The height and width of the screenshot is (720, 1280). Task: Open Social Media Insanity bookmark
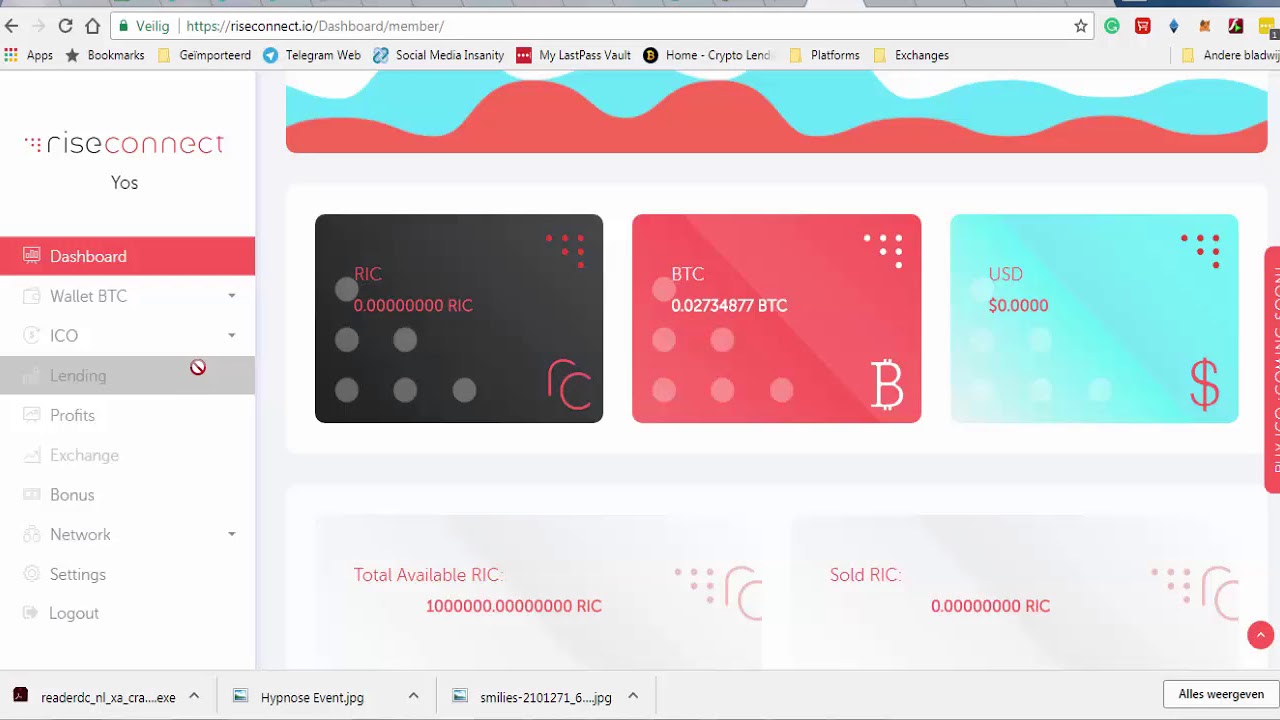439,55
